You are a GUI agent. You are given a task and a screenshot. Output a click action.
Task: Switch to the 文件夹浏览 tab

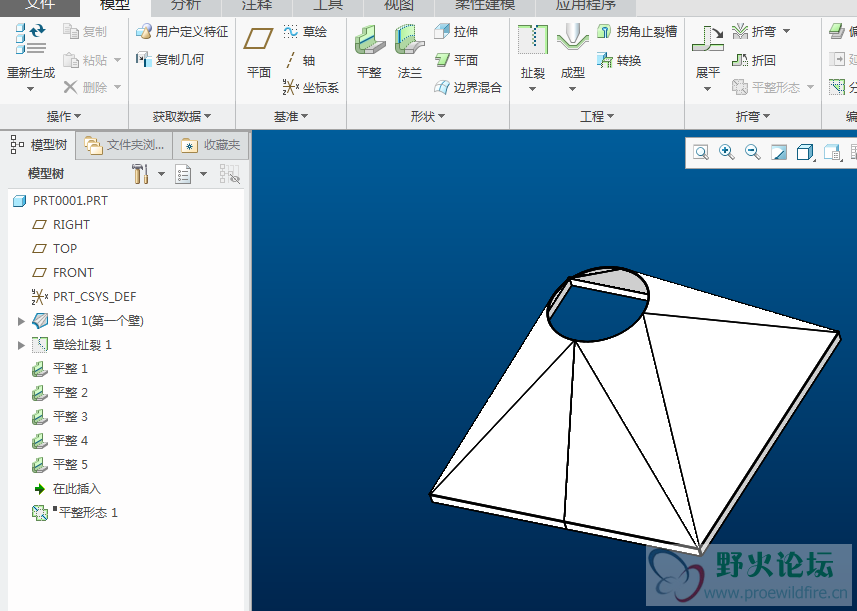(125, 145)
